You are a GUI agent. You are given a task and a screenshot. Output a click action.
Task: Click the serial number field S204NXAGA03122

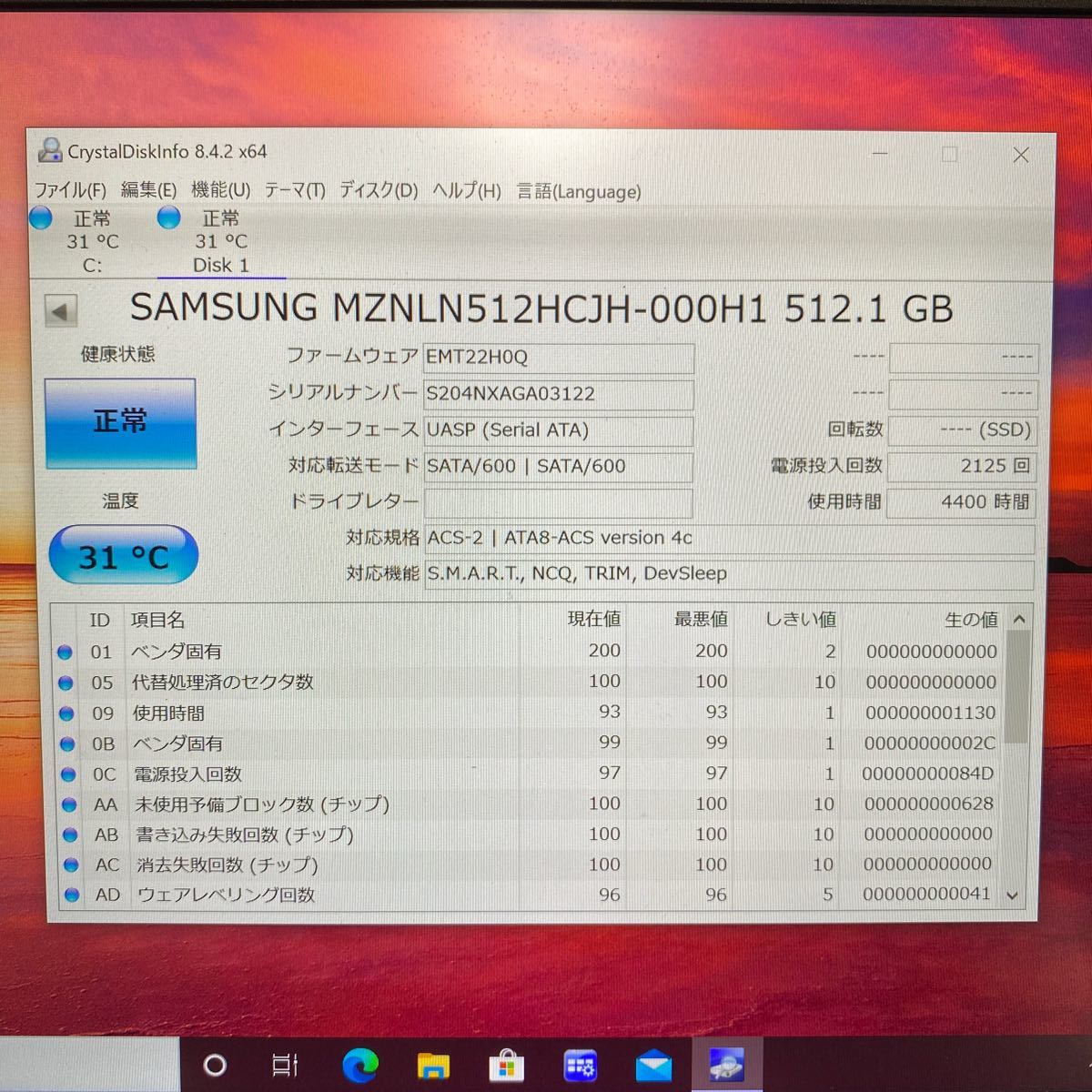559,393
